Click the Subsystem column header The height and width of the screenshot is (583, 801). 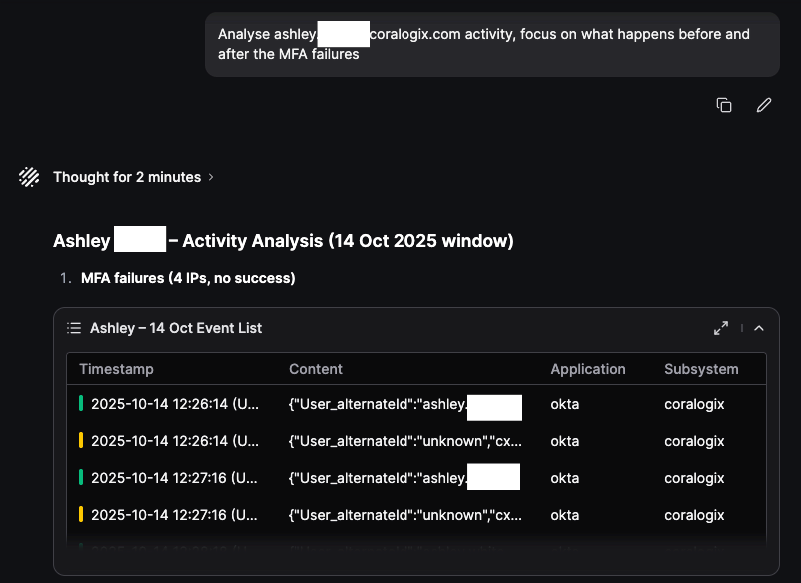tap(701, 369)
